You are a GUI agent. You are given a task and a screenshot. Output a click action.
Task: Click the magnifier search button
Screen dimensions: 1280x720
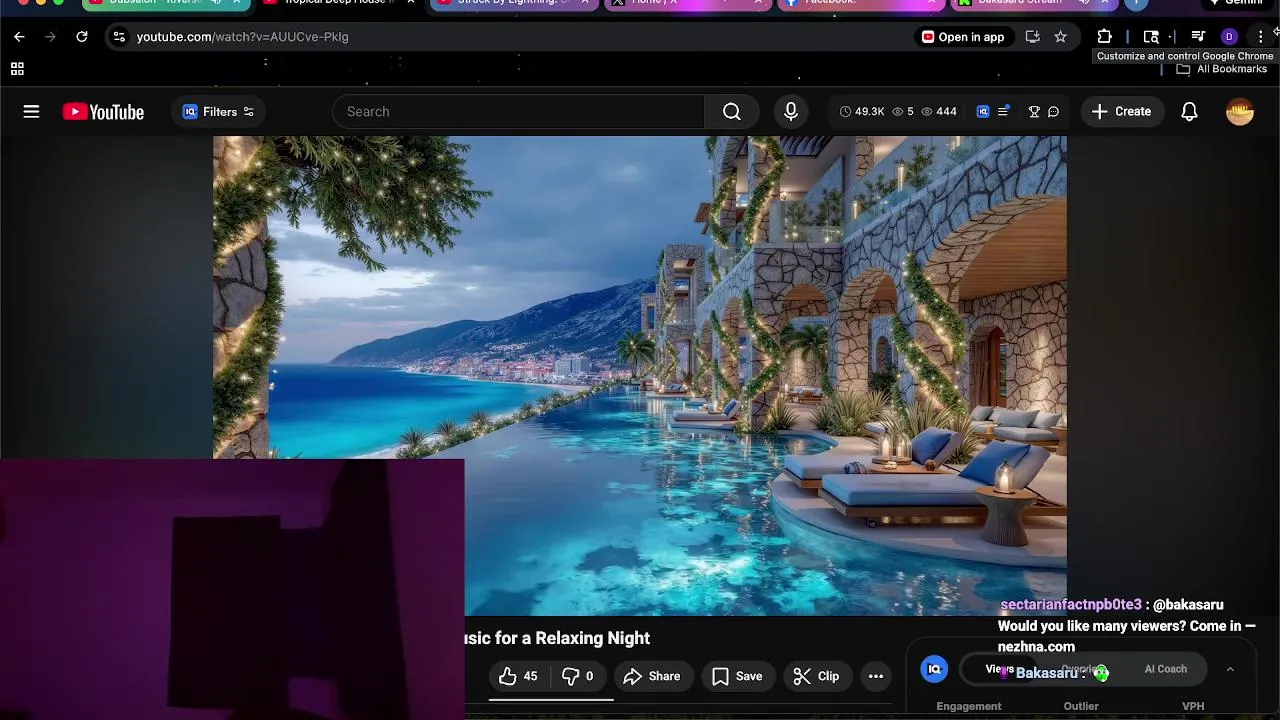point(732,112)
